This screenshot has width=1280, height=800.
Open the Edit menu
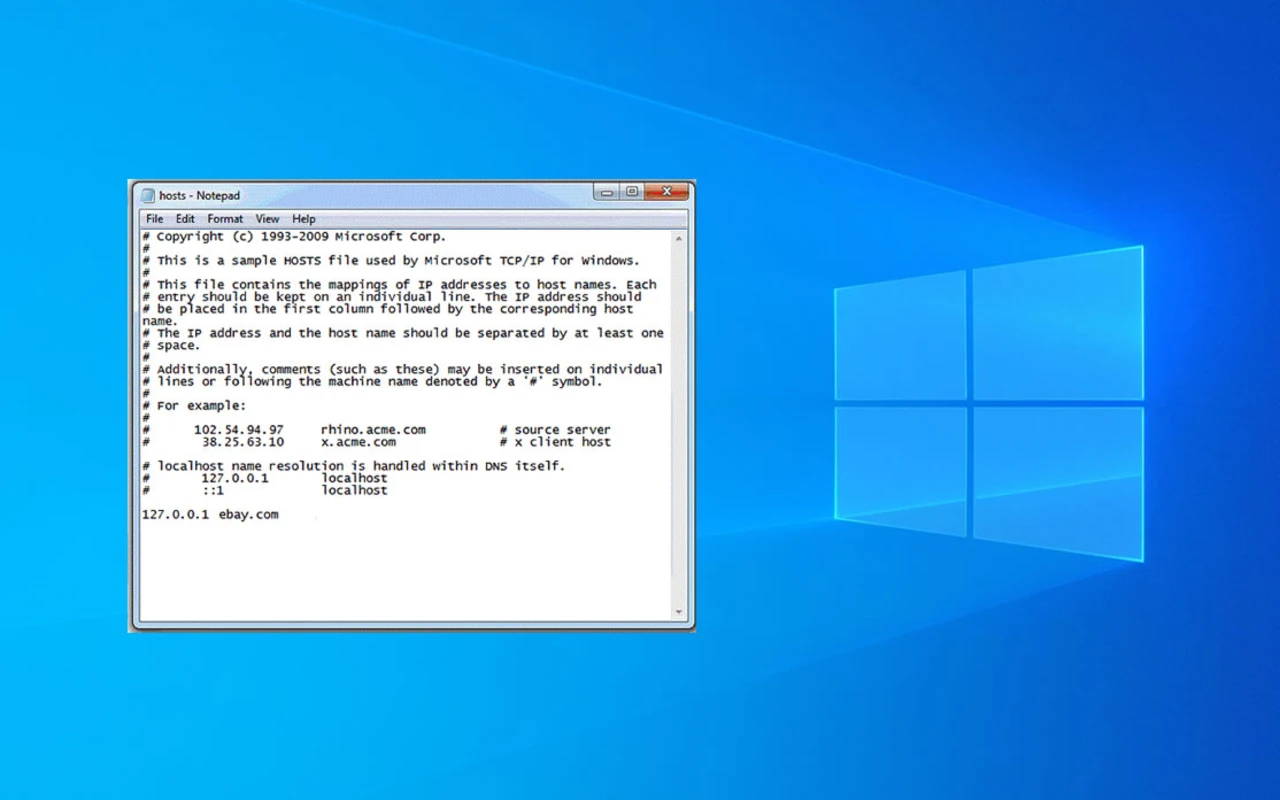[x=185, y=219]
